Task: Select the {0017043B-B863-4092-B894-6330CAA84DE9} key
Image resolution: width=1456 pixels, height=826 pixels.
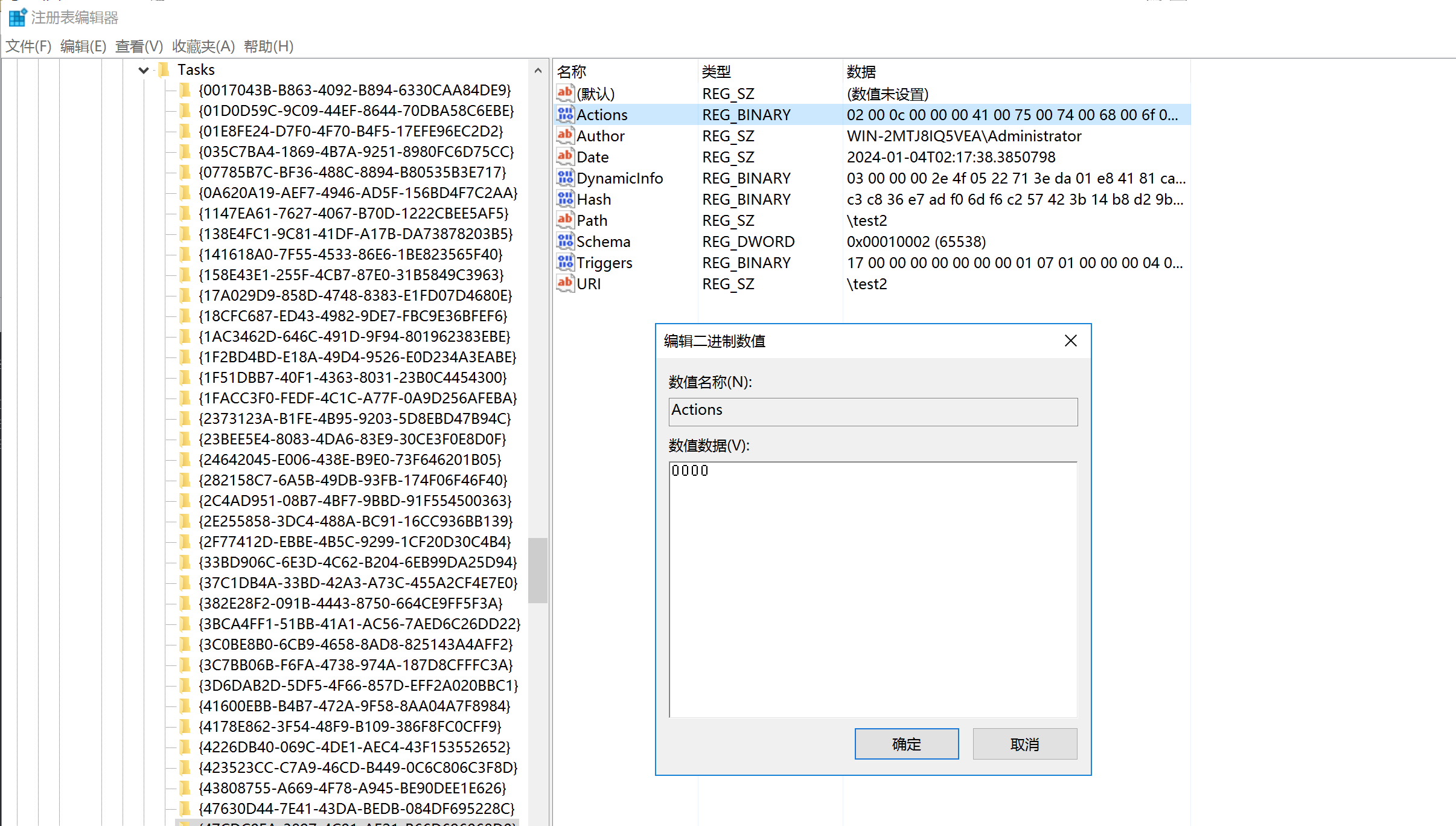Action: tap(354, 90)
